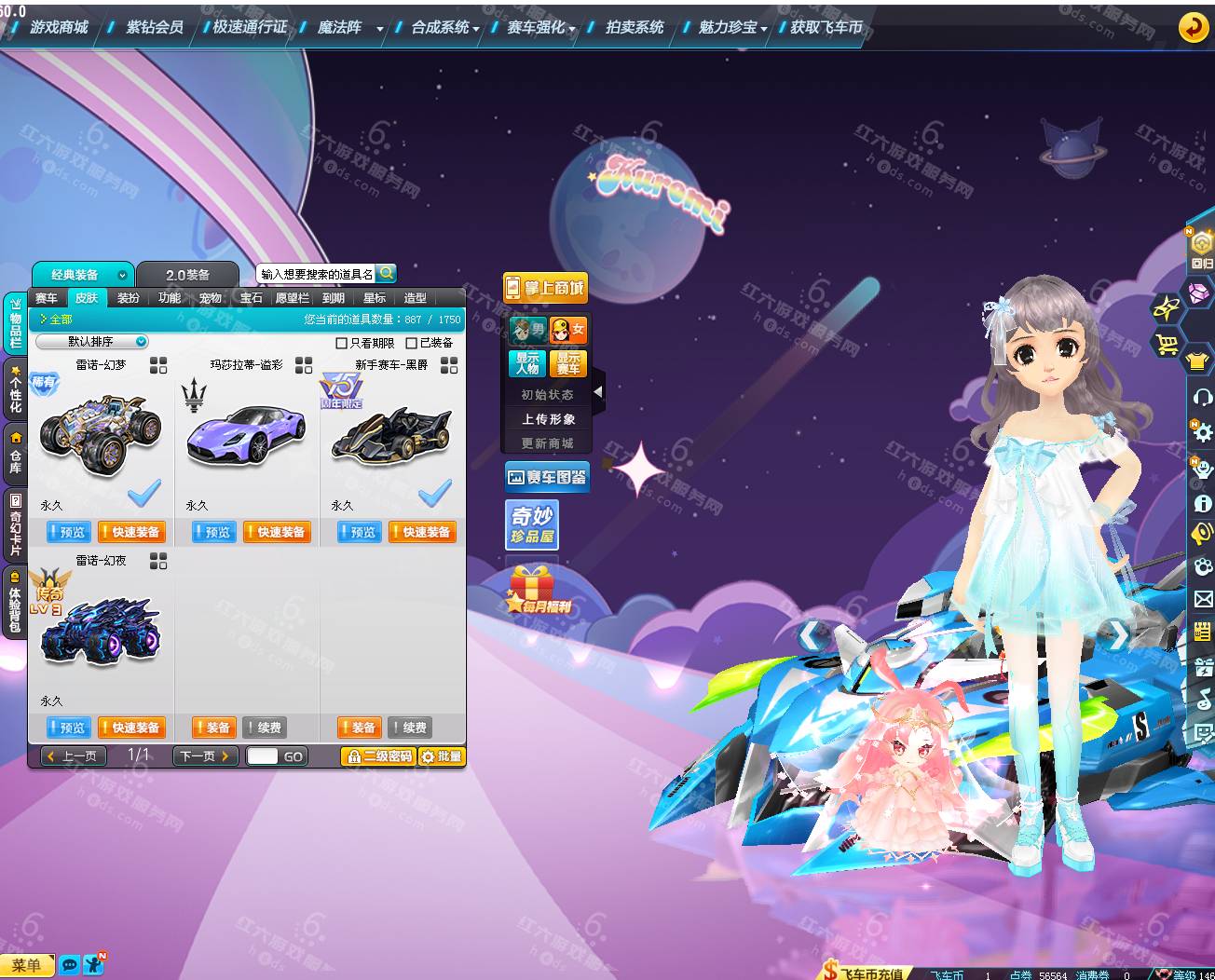Image resolution: width=1215 pixels, height=980 pixels.
Task: Click the 掌上商城 button
Action: click(545, 288)
